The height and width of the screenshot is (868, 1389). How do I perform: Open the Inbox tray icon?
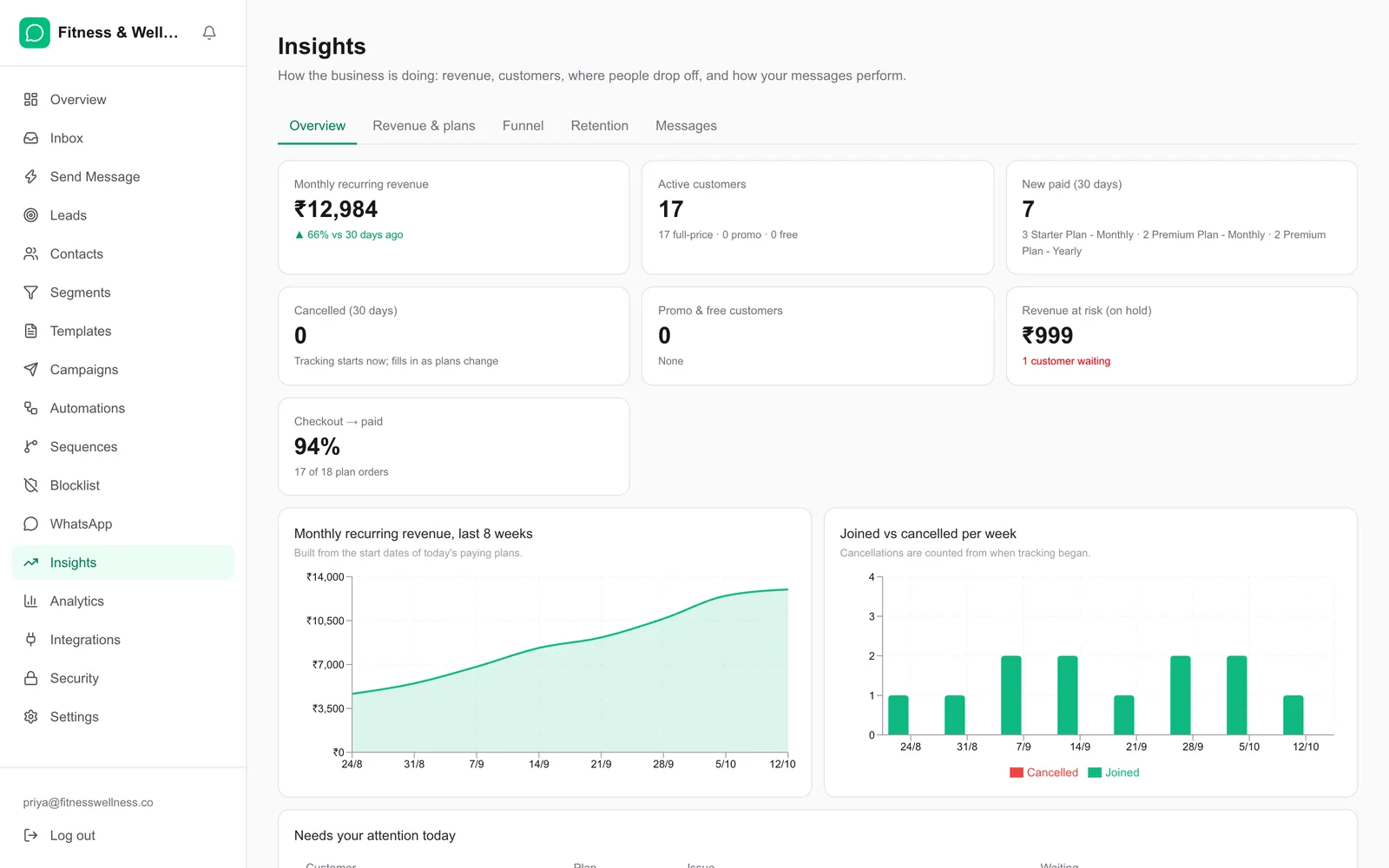tap(31, 138)
